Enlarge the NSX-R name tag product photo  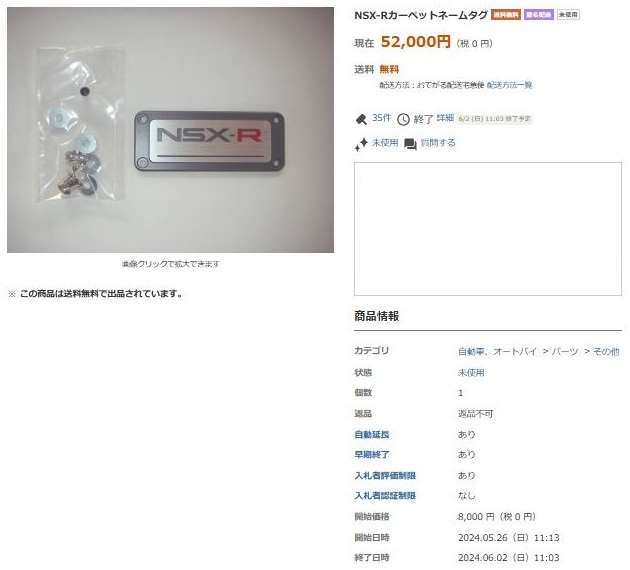tap(170, 130)
